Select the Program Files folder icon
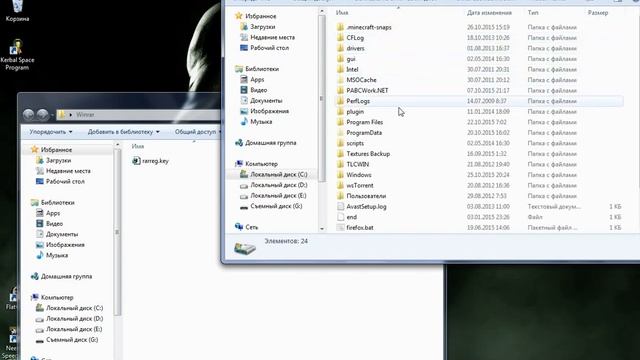640x360 pixels. pyautogui.click(x=340, y=122)
